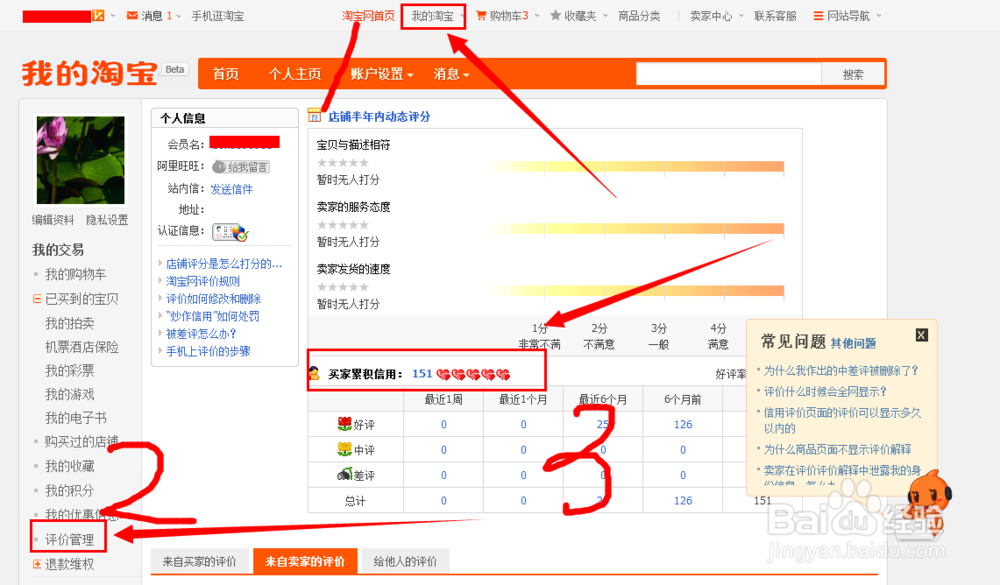The height and width of the screenshot is (585, 1000).
Task: Click the 消息 envelope icon in the top bar
Action: (x=132, y=15)
